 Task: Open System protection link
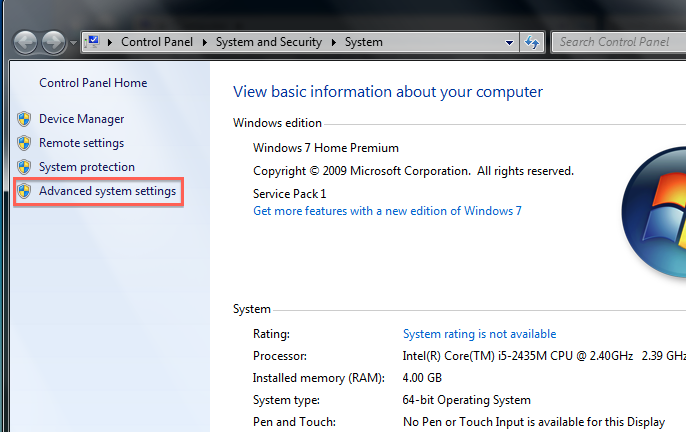(87, 167)
